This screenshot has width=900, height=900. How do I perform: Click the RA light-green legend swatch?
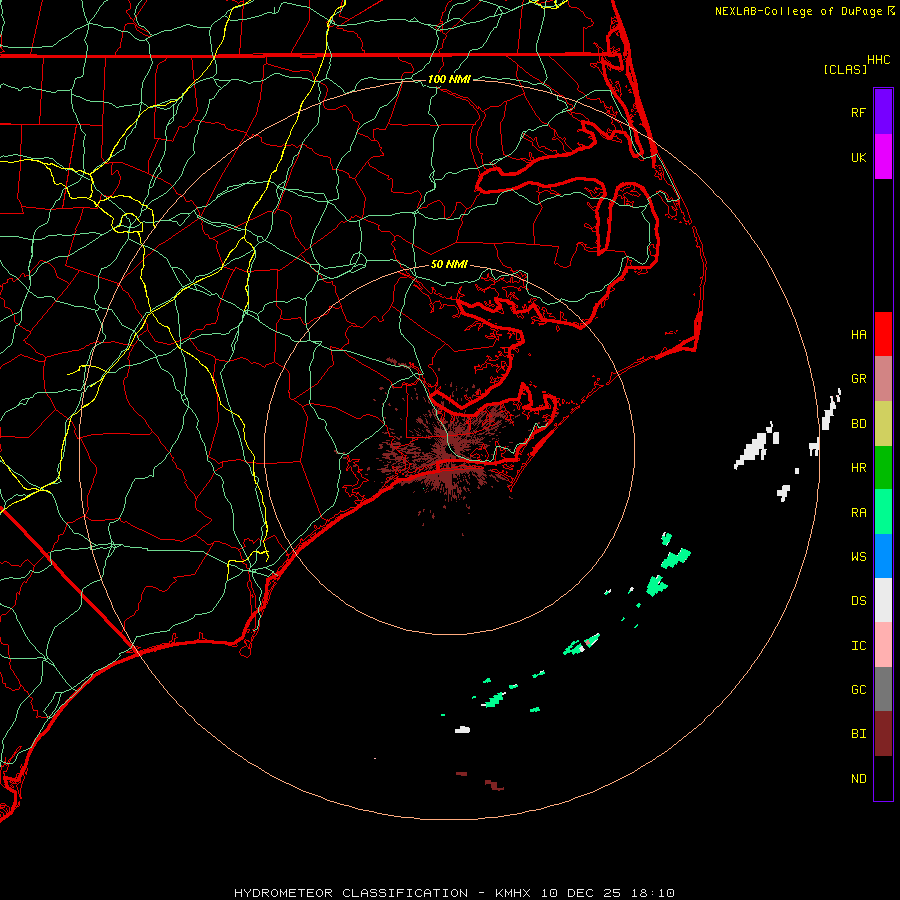[x=883, y=512]
